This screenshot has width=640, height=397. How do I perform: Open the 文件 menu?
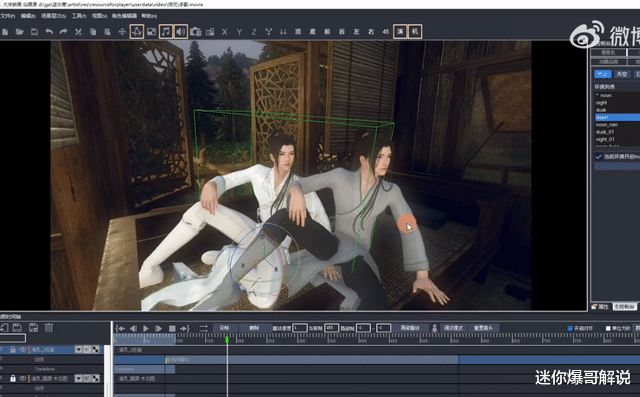pyautogui.click(x=7, y=16)
